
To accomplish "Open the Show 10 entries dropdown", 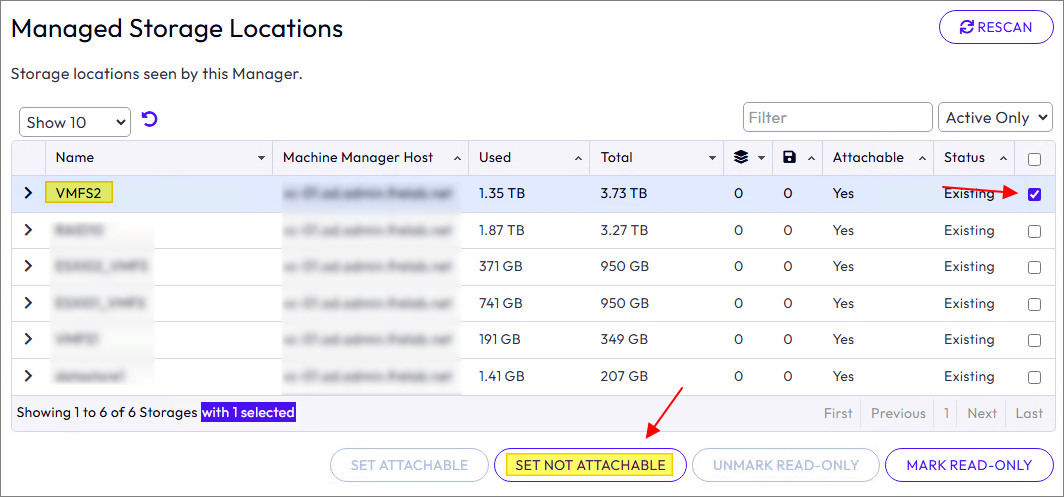I will tap(75, 122).
